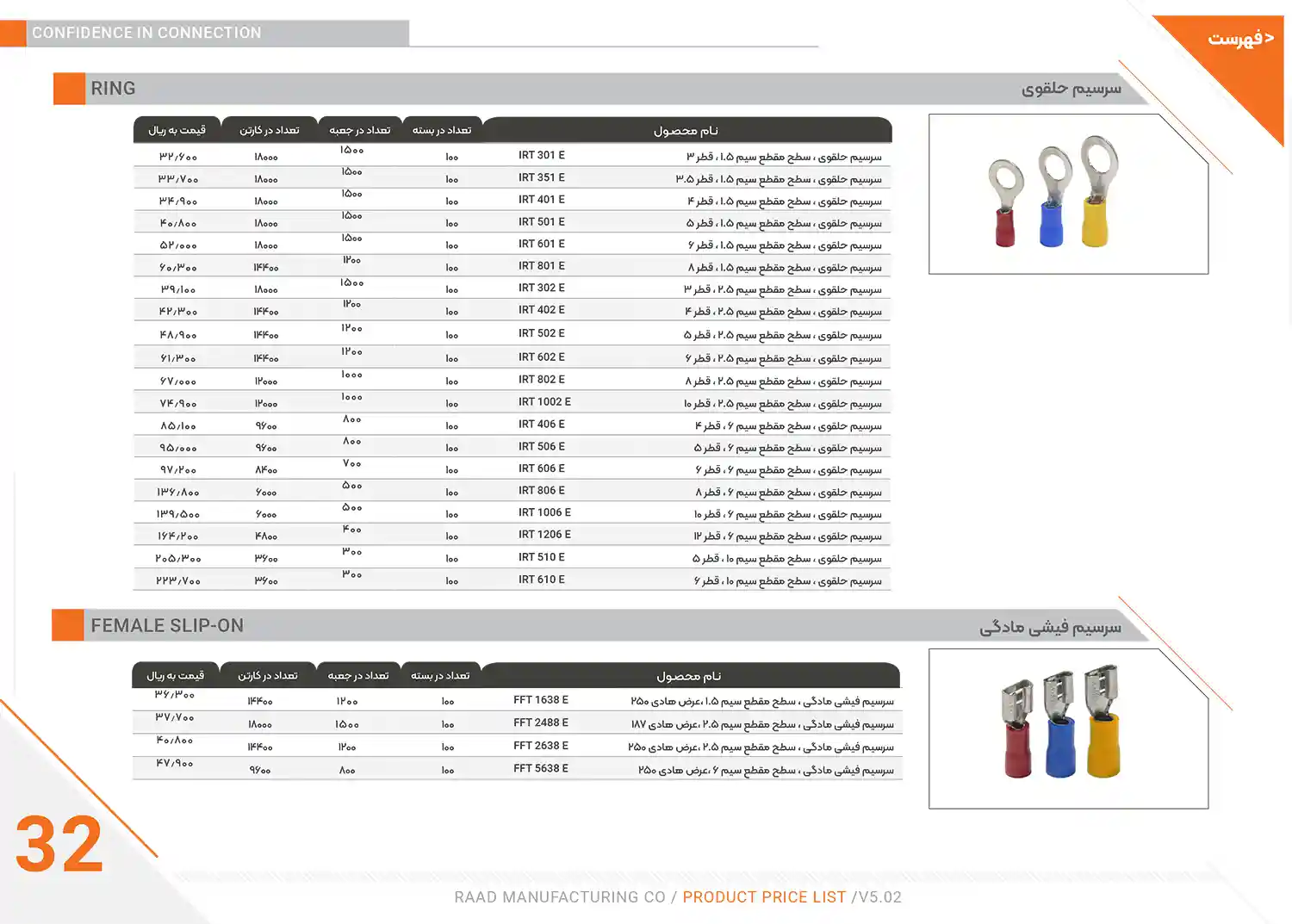The width and height of the screenshot is (1292, 924).
Task: Click product code IRT 502 E
Action: [542, 333]
